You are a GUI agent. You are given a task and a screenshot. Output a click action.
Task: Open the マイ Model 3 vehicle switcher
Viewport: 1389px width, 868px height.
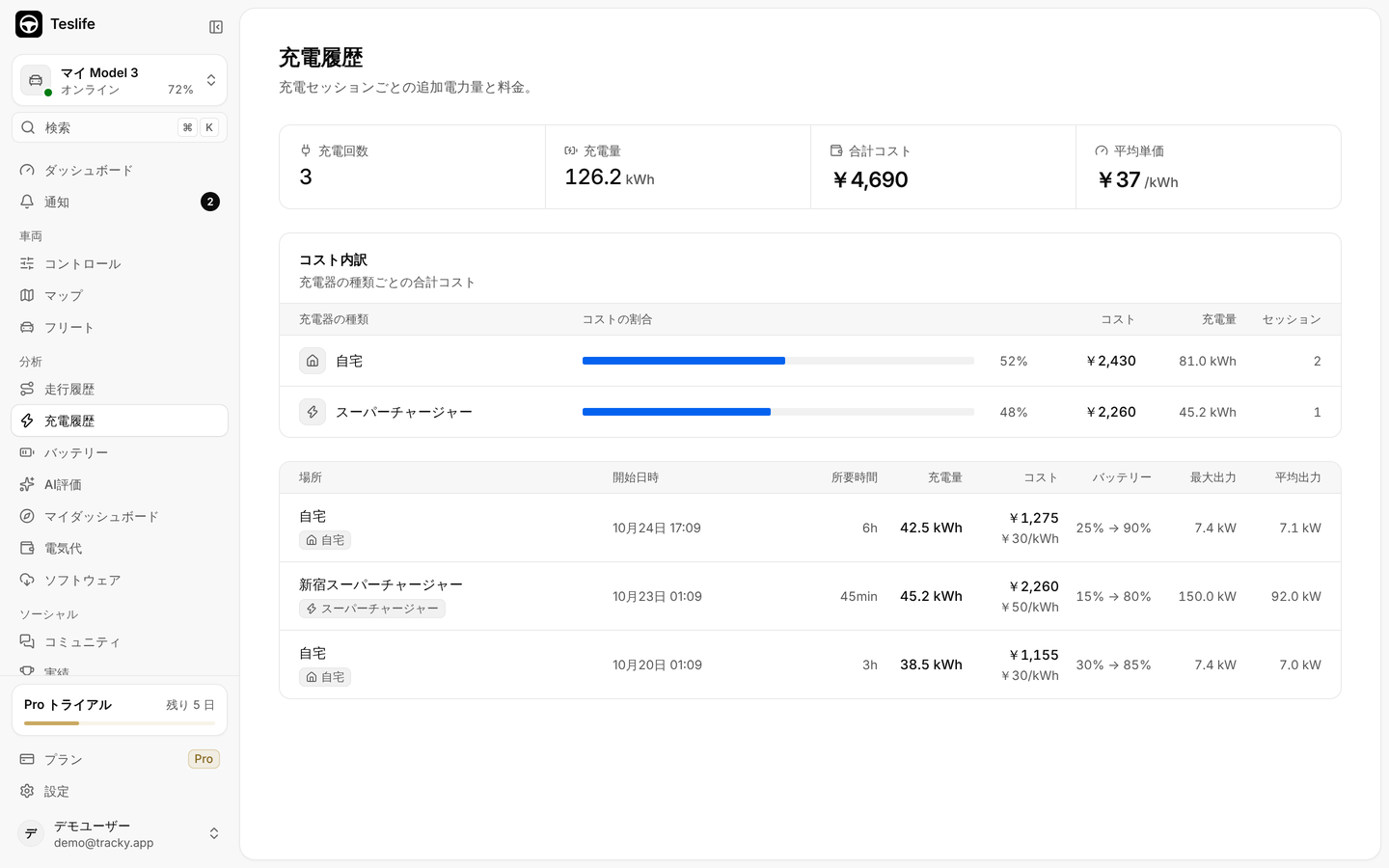coord(120,80)
